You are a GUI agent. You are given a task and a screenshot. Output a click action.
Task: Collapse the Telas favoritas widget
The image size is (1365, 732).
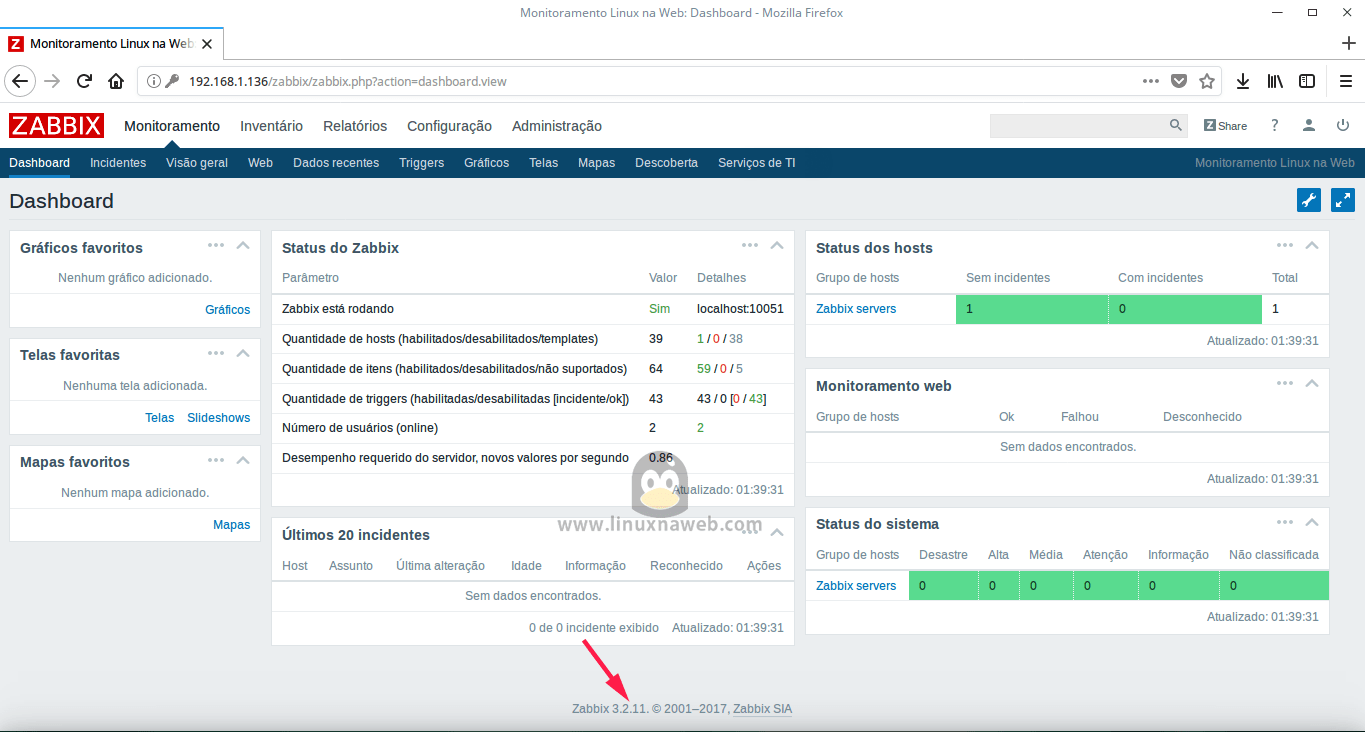[x=243, y=352]
